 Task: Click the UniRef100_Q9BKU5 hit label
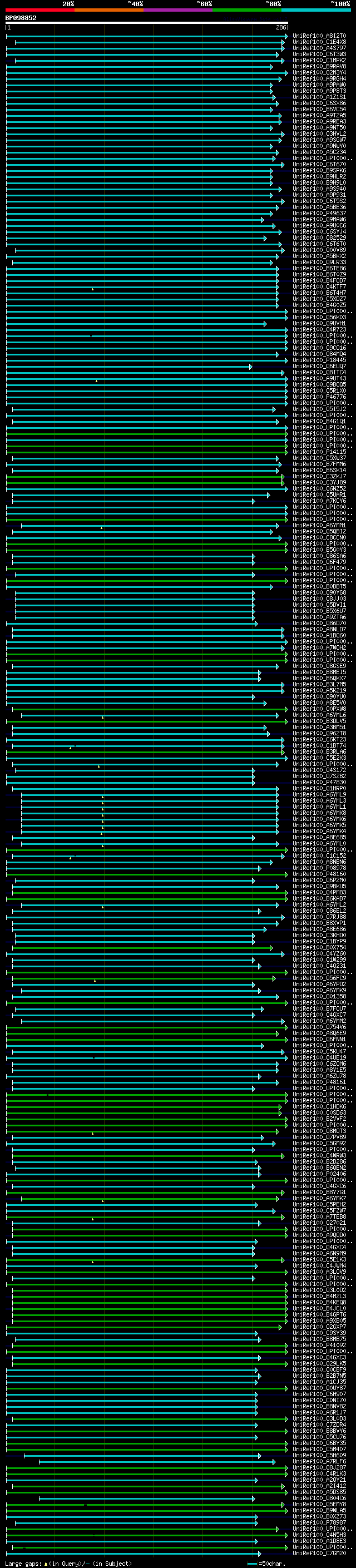[319, 887]
